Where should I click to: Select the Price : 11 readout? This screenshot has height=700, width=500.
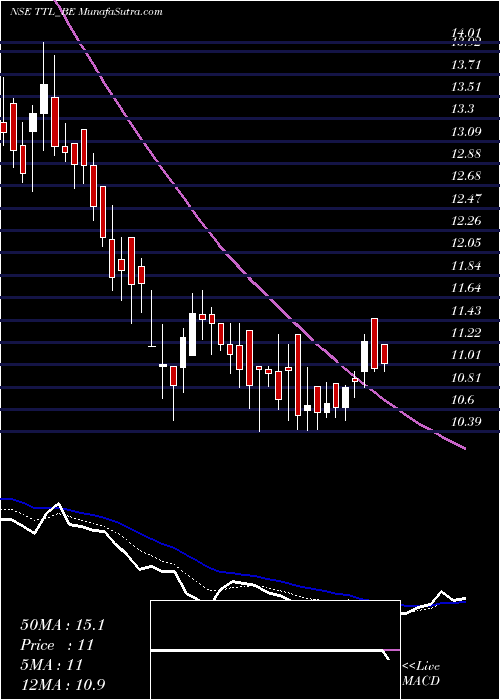point(57,645)
